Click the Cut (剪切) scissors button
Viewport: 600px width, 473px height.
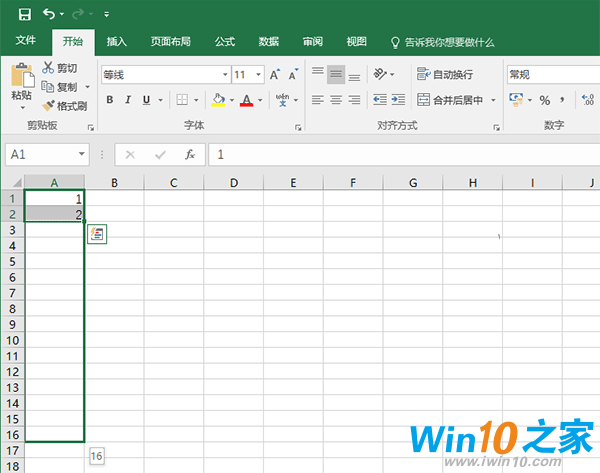click(60, 68)
